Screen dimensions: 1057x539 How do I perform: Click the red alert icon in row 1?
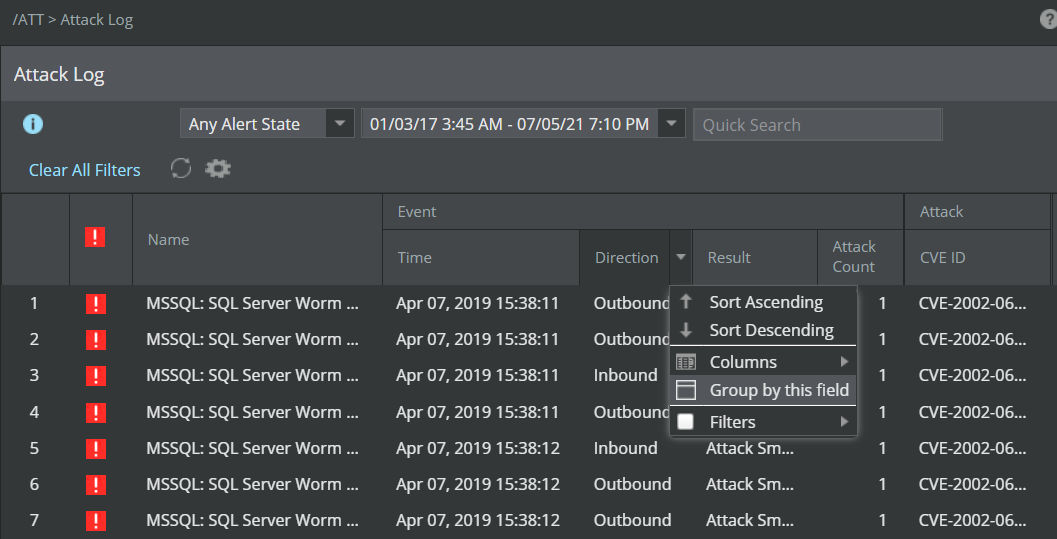point(96,304)
